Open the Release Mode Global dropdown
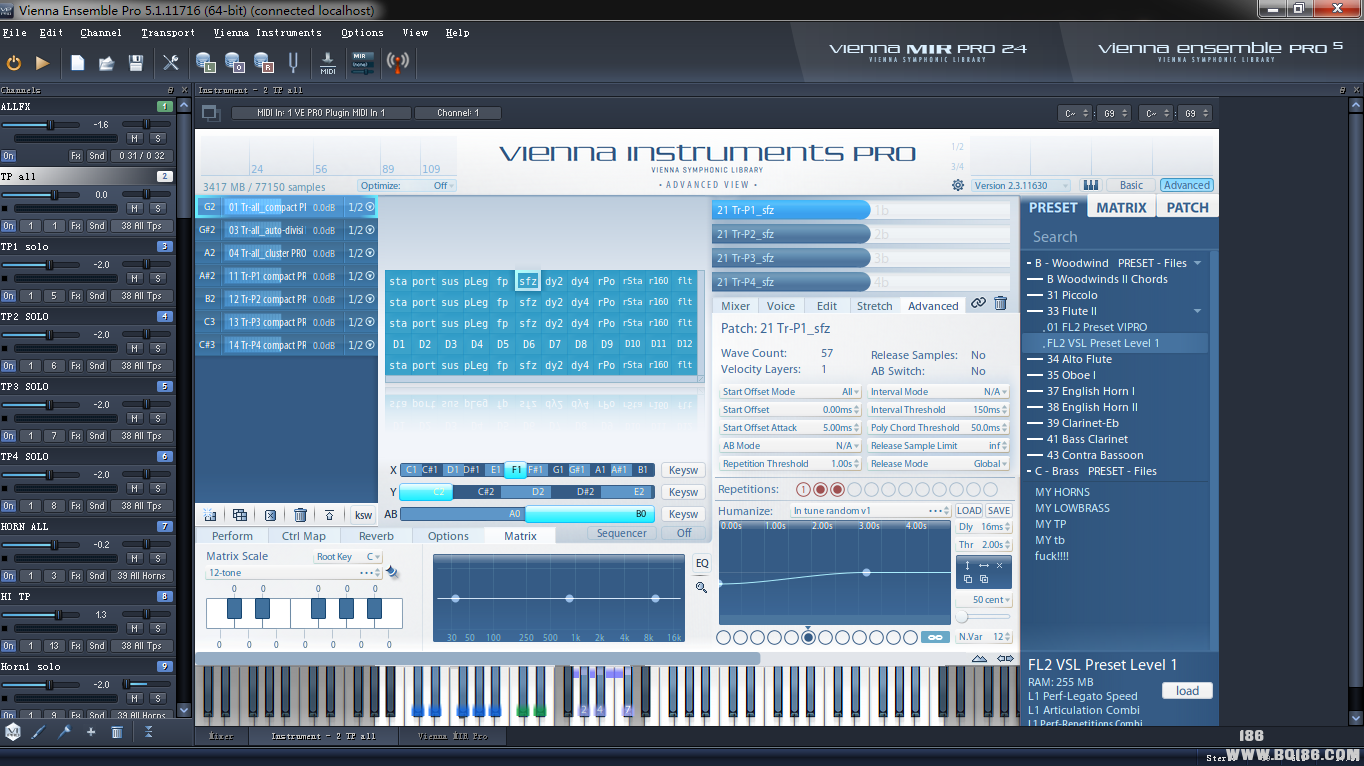This screenshot has height=766, width=1364. coord(938,464)
